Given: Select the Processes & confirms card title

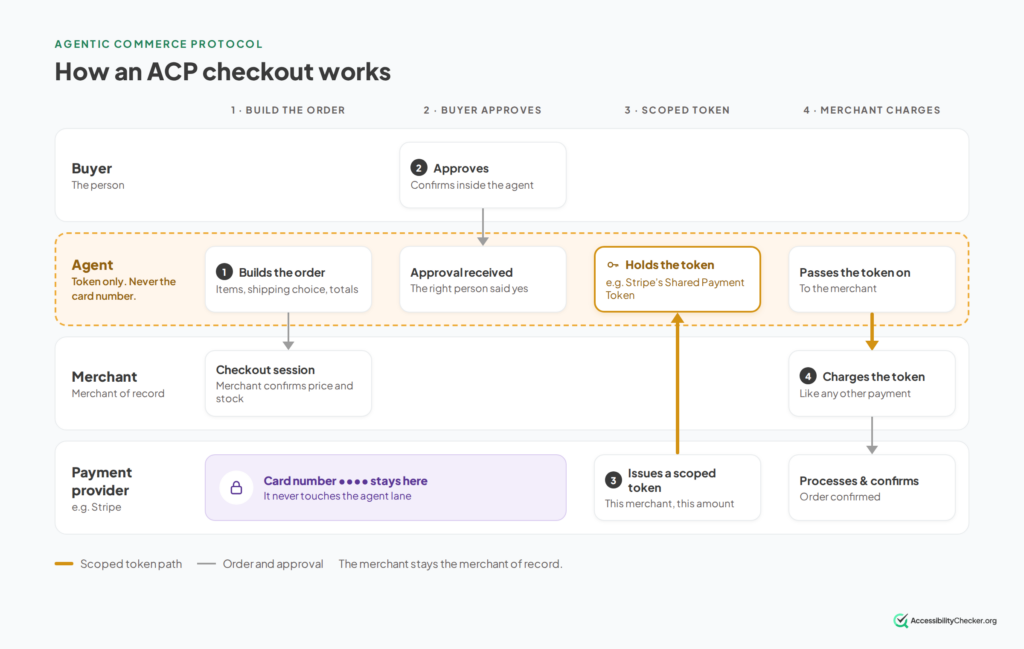Looking at the screenshot, I should pyautogui.click(x=859, y=481).
